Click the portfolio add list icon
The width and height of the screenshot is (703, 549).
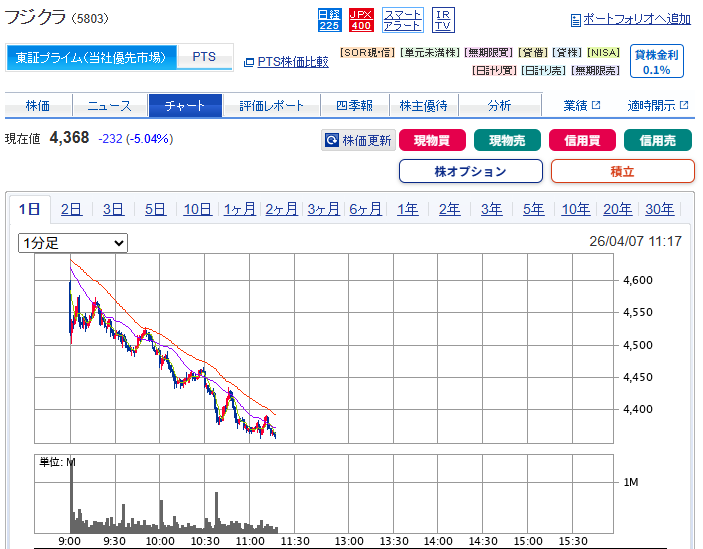[575, 20]
